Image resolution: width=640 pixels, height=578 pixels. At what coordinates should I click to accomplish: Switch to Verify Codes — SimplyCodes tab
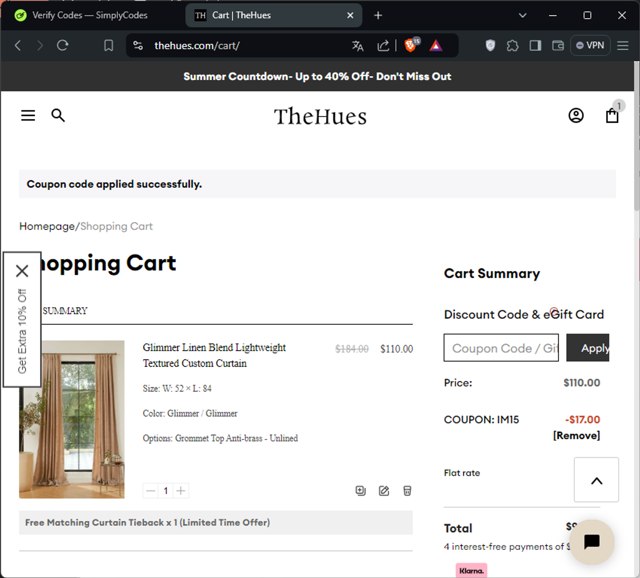[x=90, y=15]
